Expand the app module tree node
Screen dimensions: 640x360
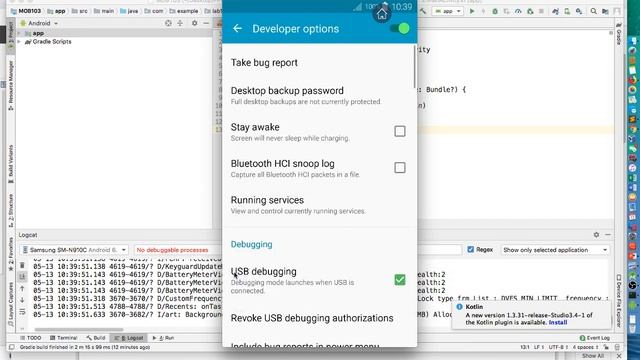pyautogui.click(x=19, y=33)
